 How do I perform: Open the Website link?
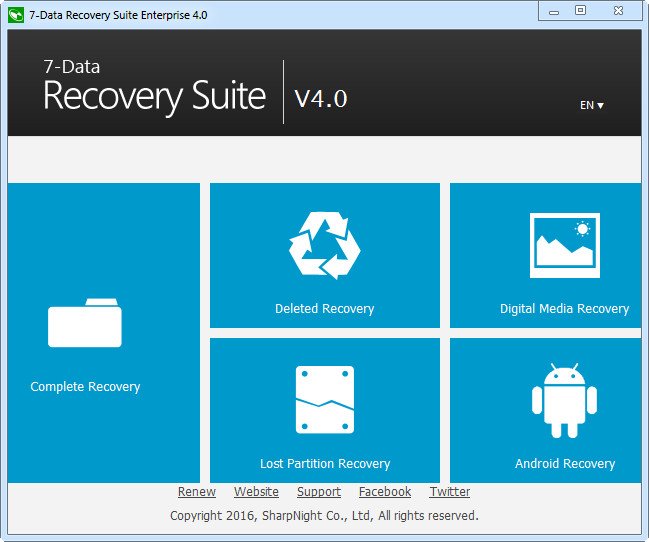coord(256,491)
